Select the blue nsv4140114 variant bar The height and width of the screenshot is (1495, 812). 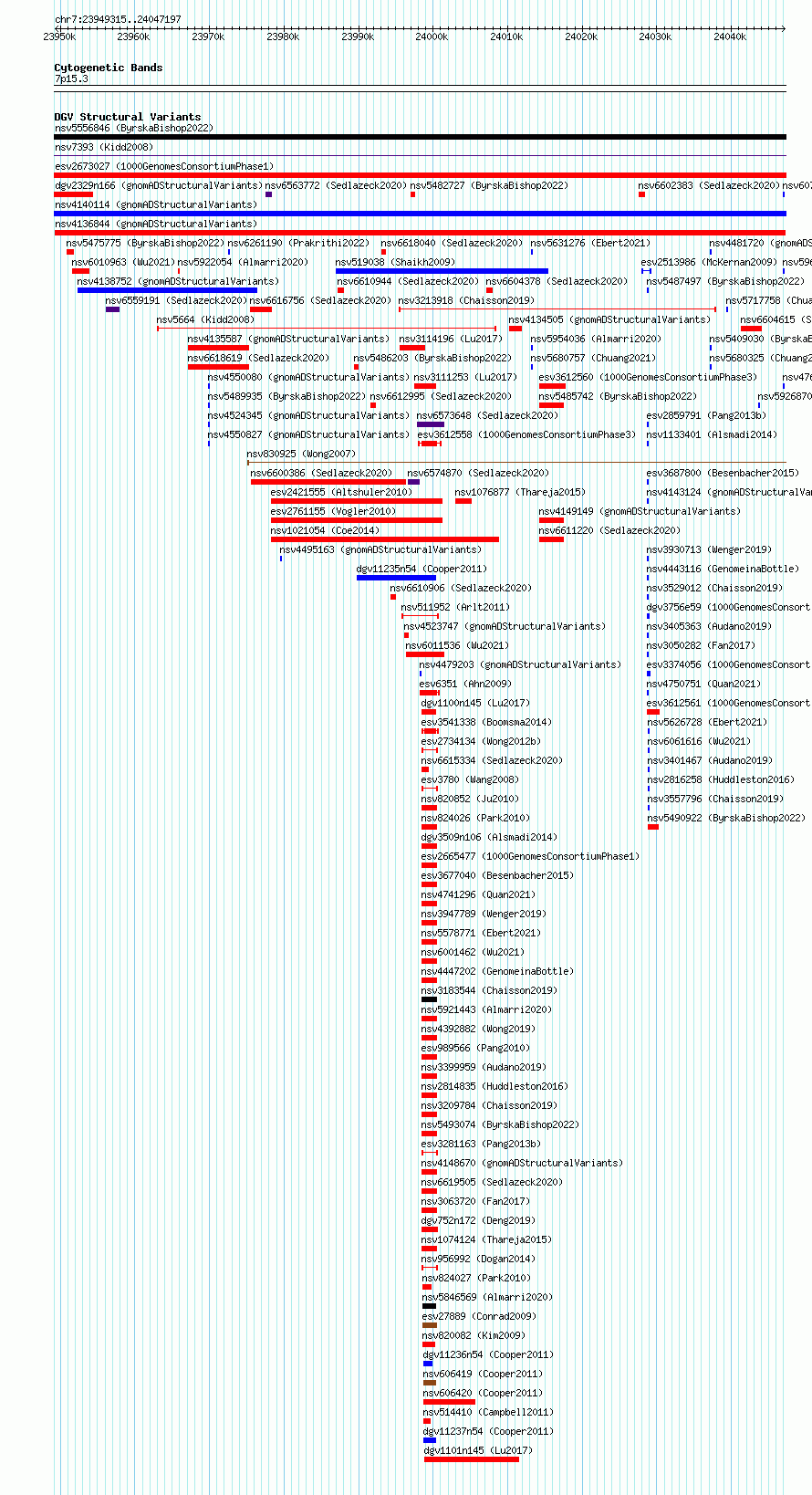click(x=420, y=214)
